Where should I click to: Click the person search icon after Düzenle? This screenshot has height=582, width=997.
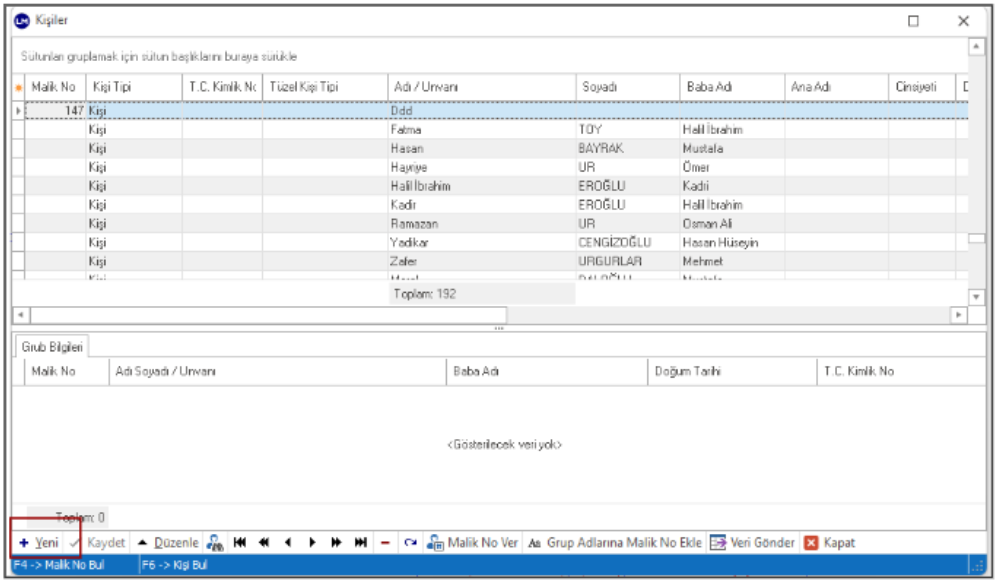[215, 543]
